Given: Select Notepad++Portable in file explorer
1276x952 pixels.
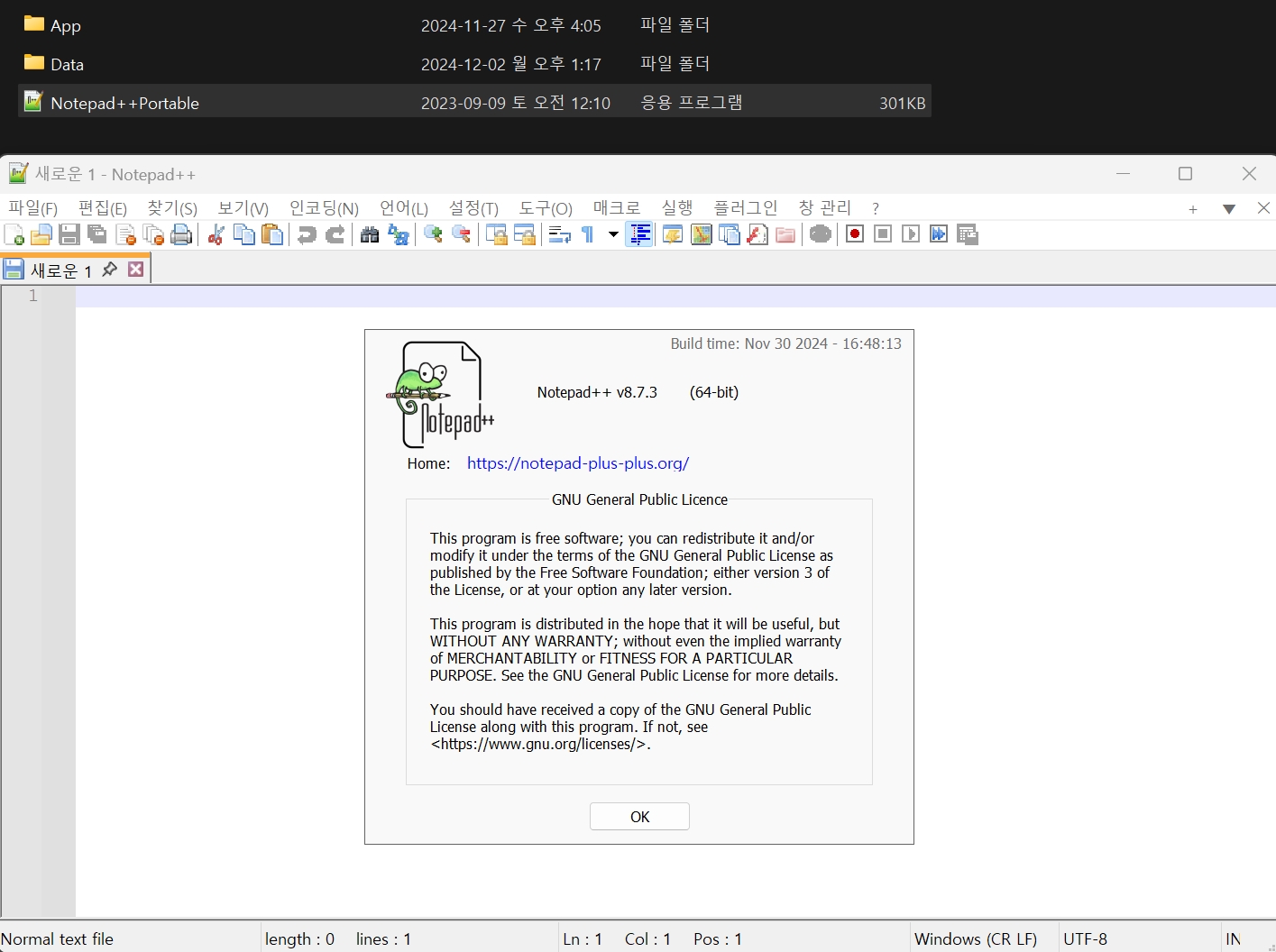Looking at the screenshot, I should pos(474,102).
